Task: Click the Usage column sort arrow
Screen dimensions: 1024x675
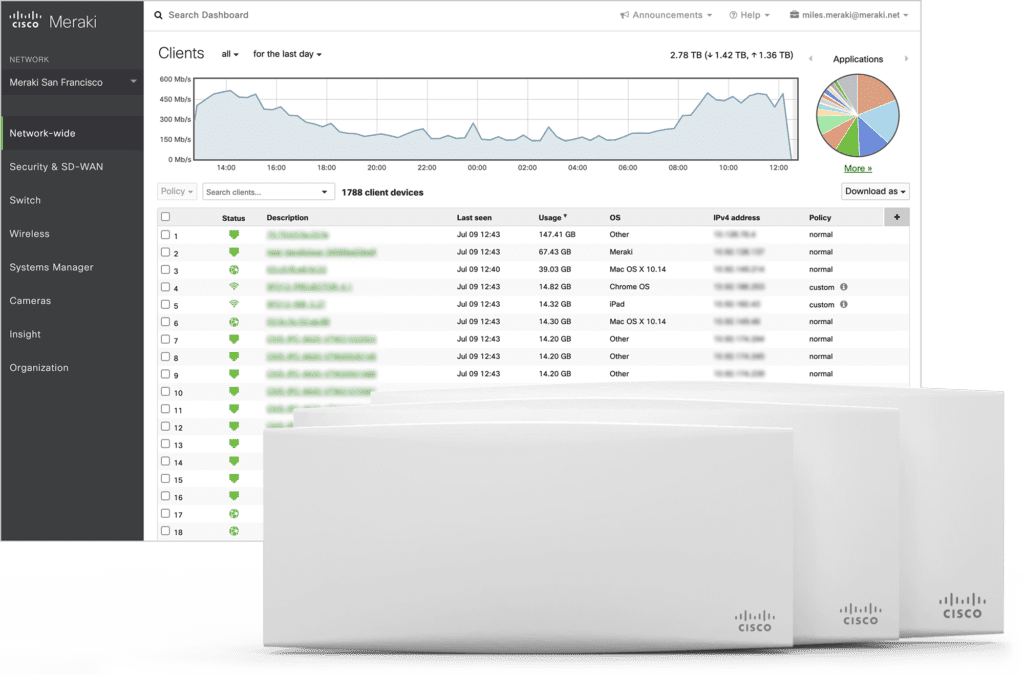Action: (566, 216)
